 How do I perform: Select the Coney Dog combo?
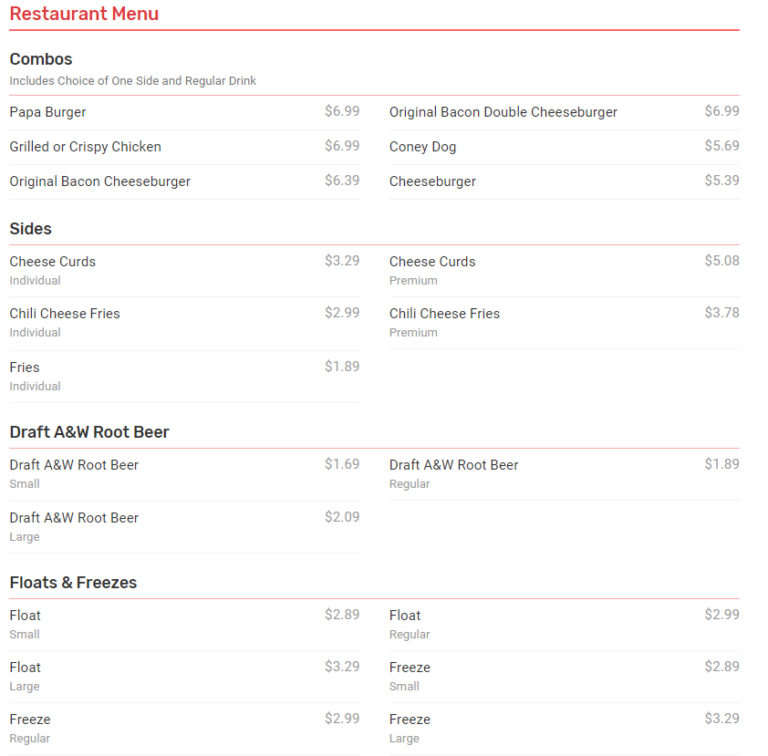422,147
